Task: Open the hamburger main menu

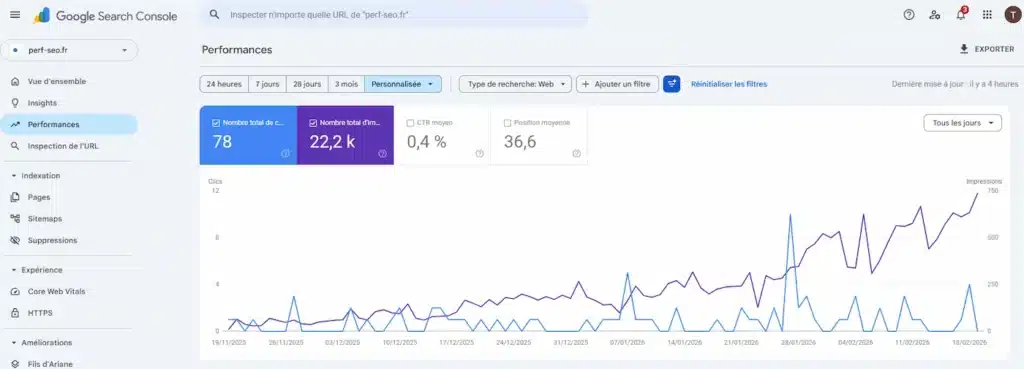Action: click(15, 15)
